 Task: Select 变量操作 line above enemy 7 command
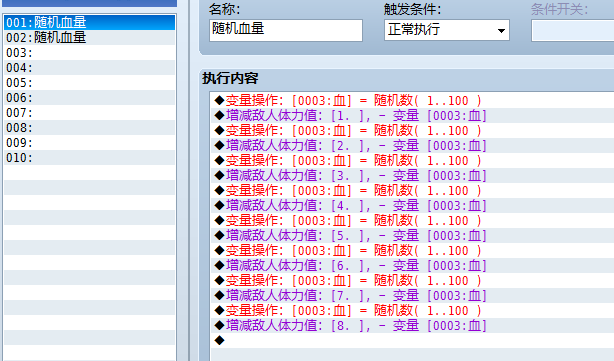[413, 280]
